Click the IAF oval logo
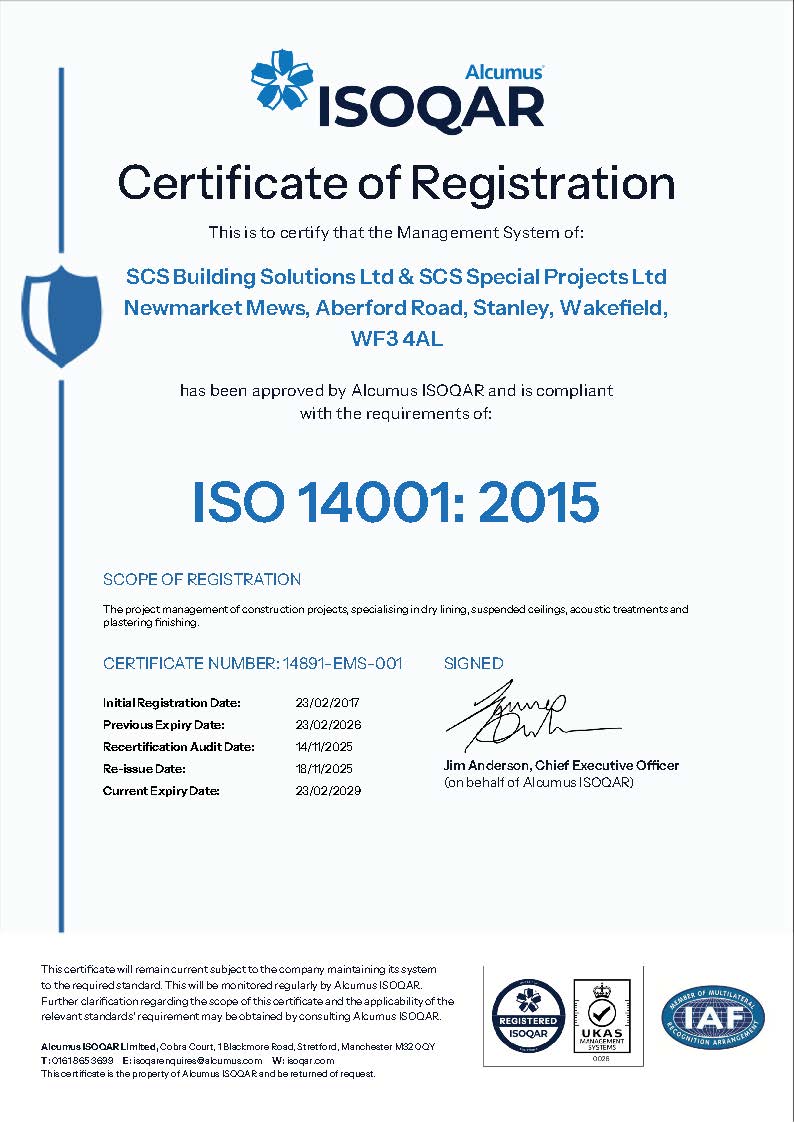 click(x=712, y=1017)
